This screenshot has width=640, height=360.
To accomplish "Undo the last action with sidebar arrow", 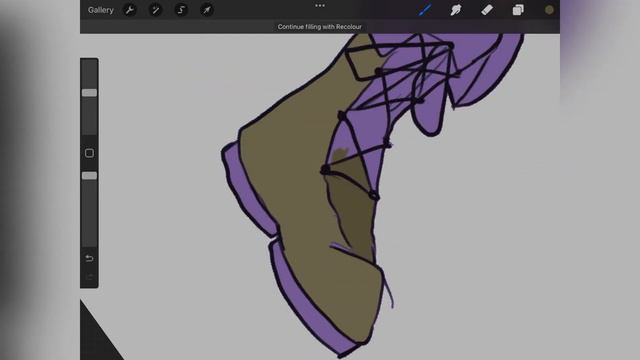I will pyautogui.click(x=89, y=258).
